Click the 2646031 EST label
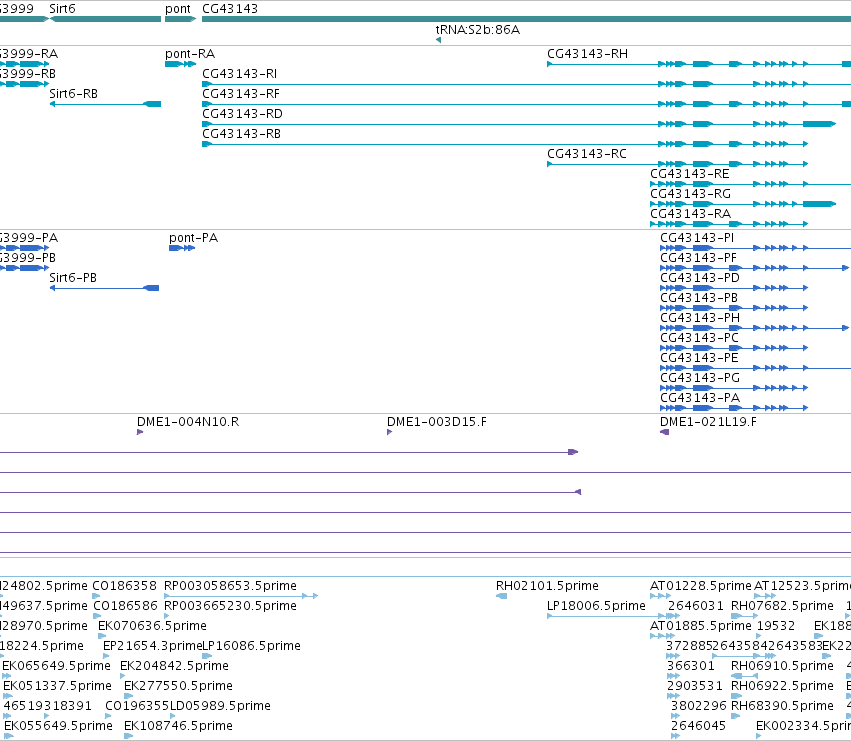 (697, 606)
